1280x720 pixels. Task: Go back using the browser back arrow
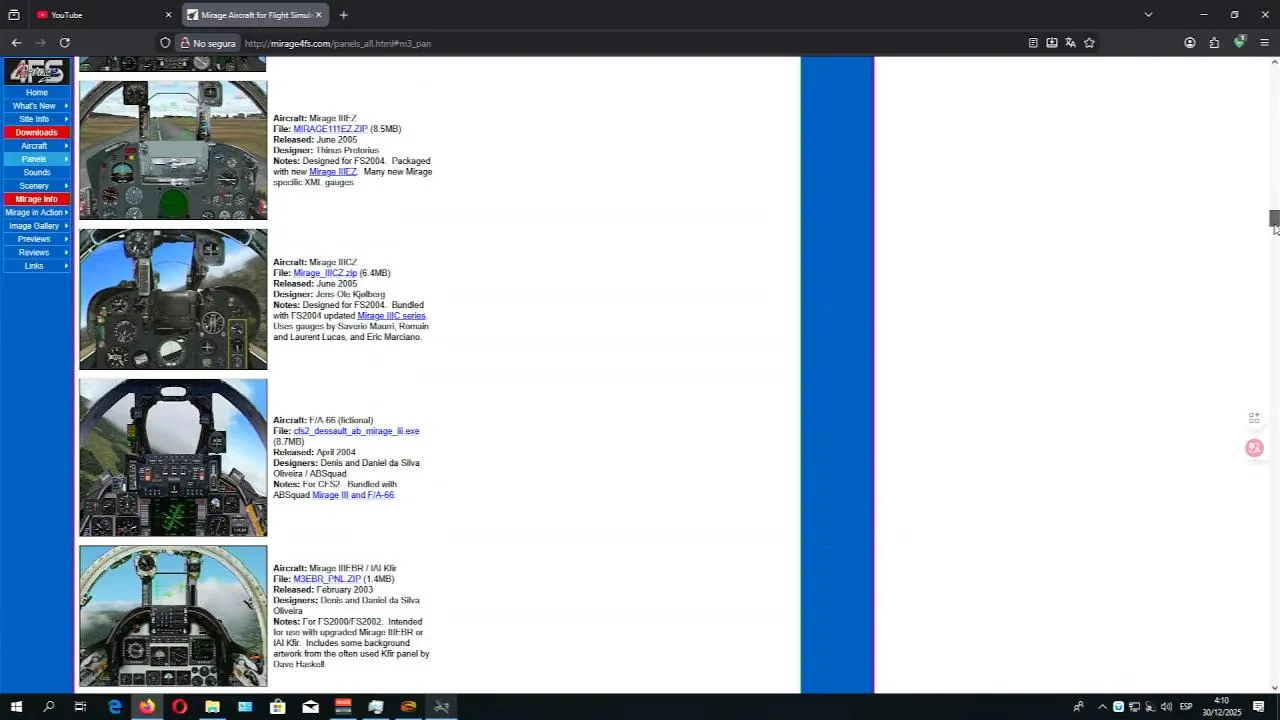click(x=16, y=43)
